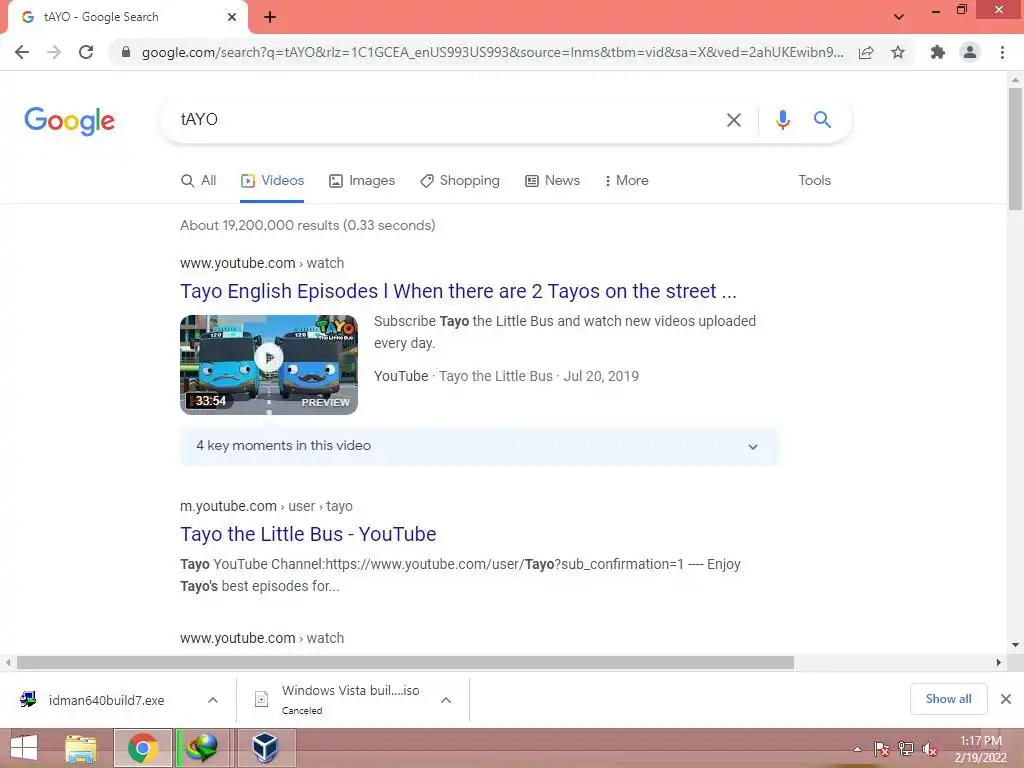Open the Shopping results tab
This screenshot has height=768, width=1024.
(x=460, y=181)
